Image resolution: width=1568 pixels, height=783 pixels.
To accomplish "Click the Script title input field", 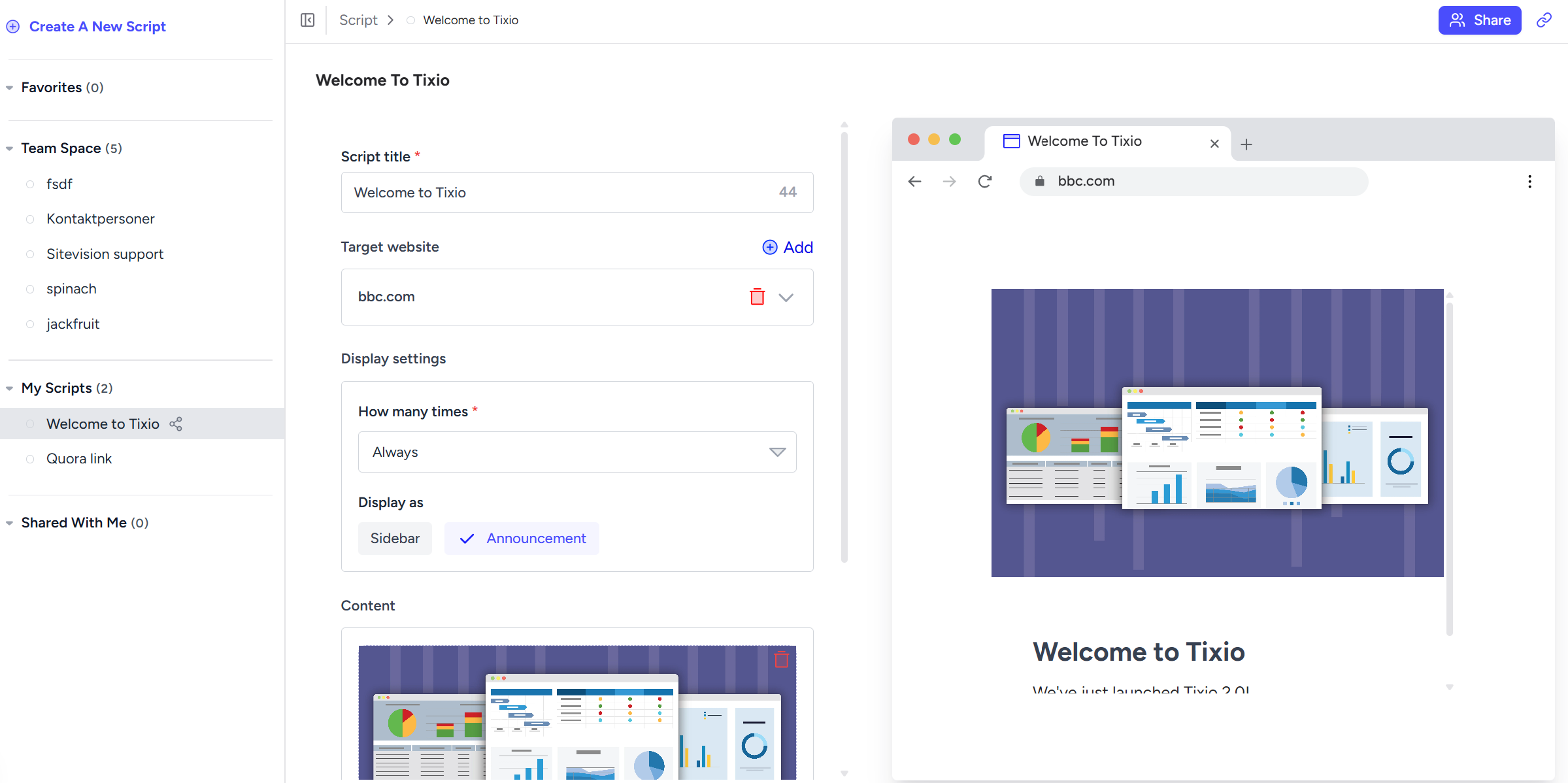I will [562, 193].
